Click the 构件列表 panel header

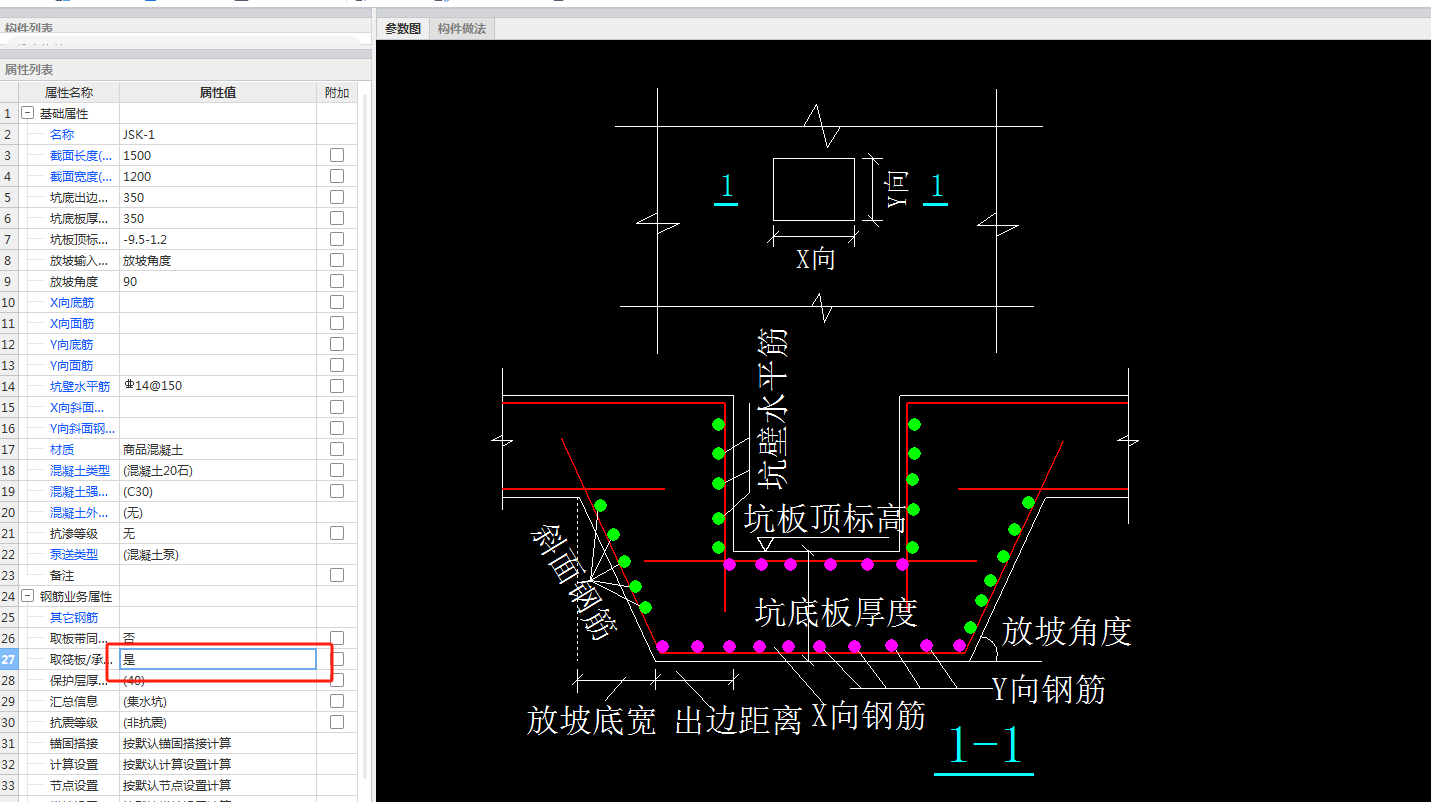click(x=185, y=28)
